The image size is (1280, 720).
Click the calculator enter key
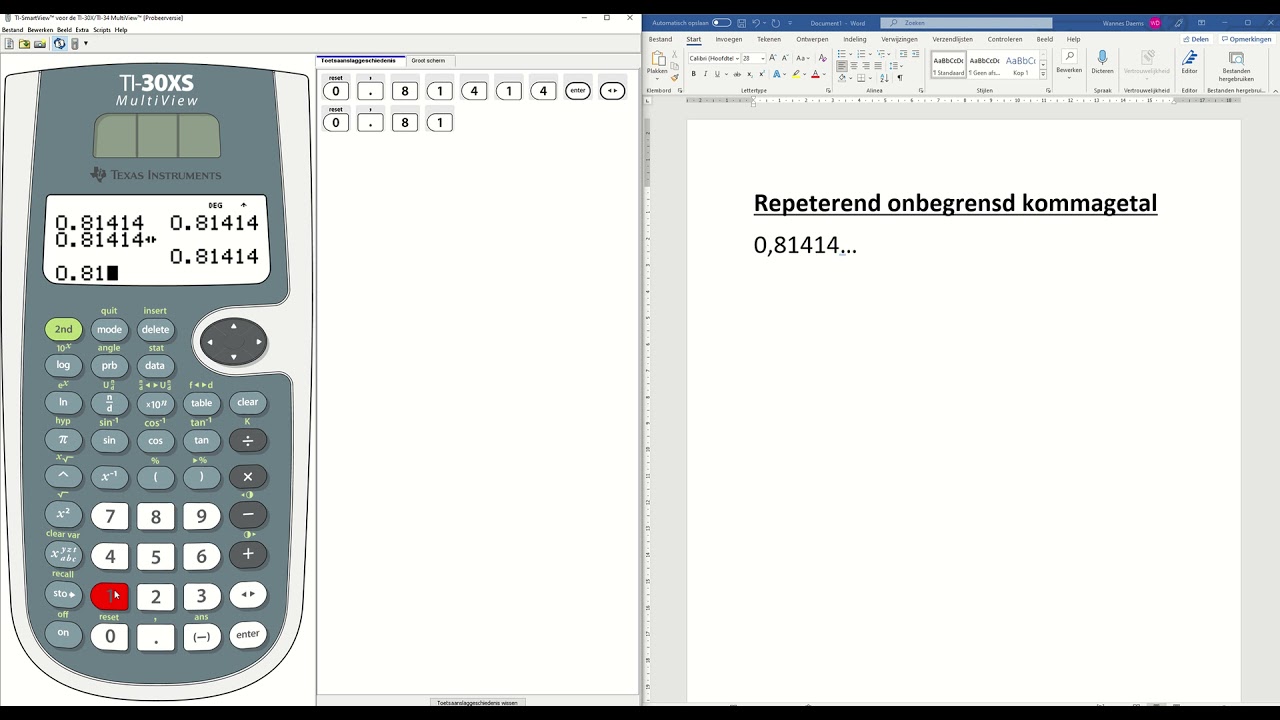tap(248, 634)
